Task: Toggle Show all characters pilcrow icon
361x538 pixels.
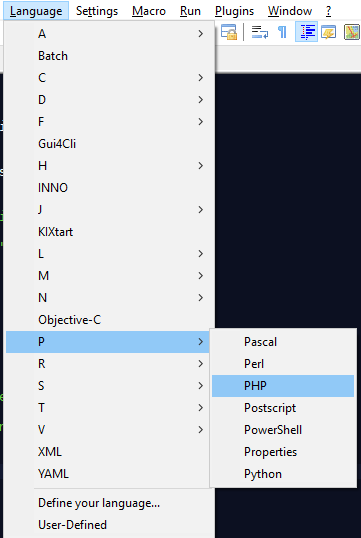Action: point(282,32)
